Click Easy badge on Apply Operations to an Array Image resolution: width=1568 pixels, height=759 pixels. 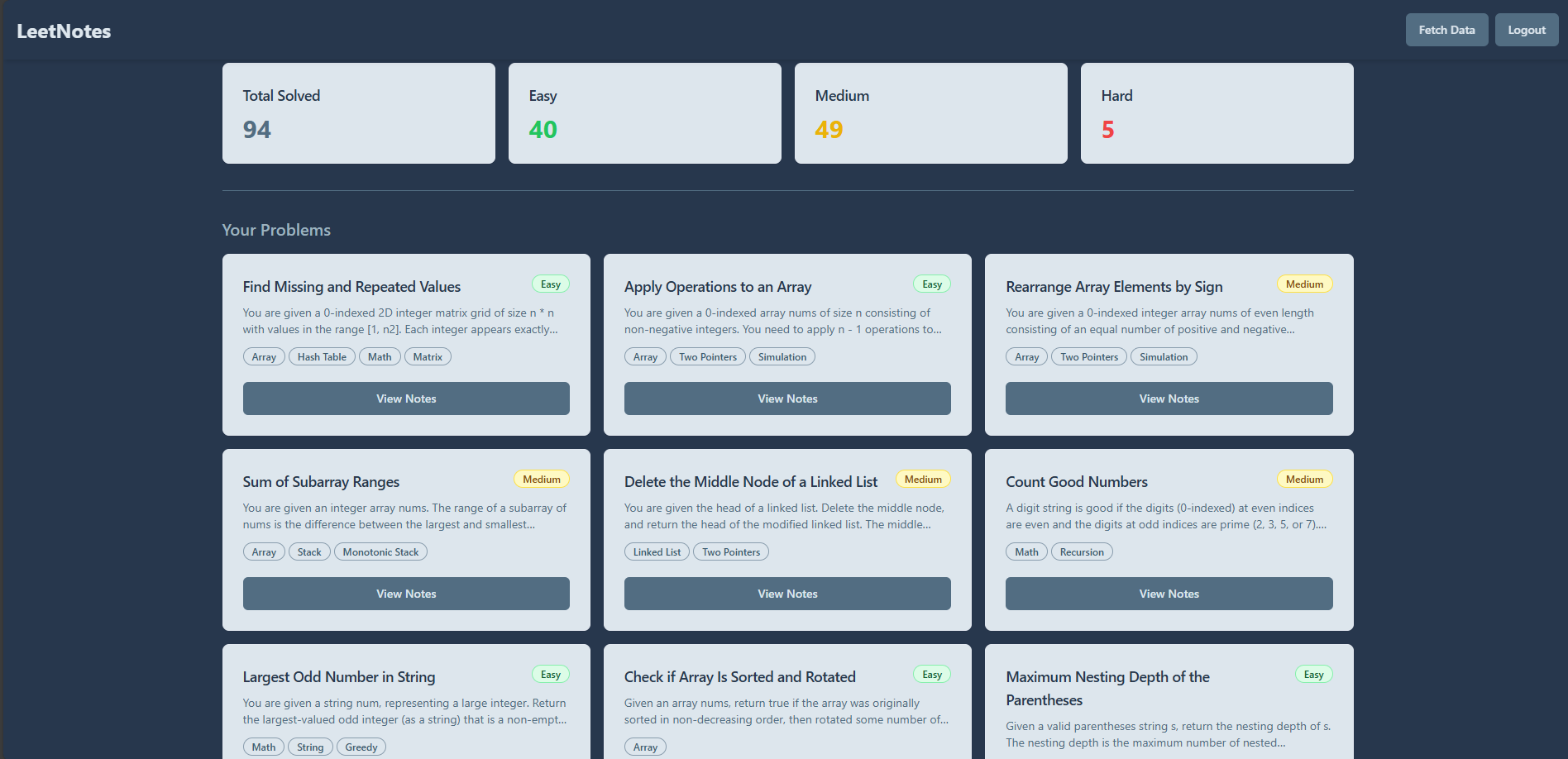pyautogui.click(x=932, y=284)
